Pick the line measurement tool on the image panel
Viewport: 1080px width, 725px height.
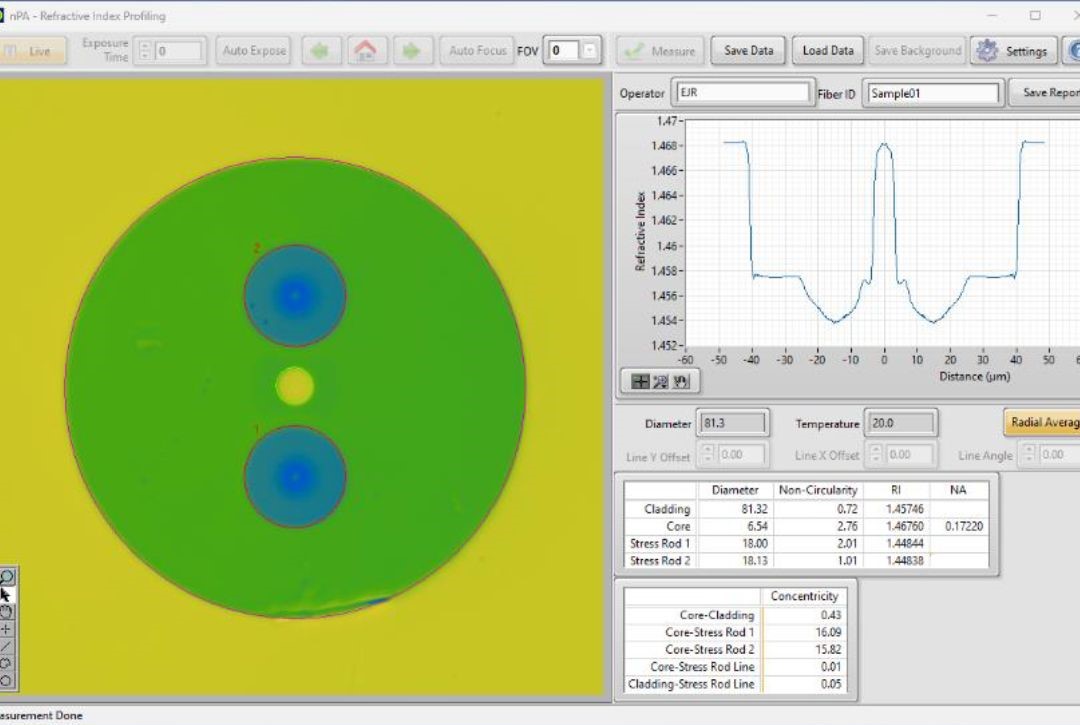pyautogui.click(x=6, y=646)
